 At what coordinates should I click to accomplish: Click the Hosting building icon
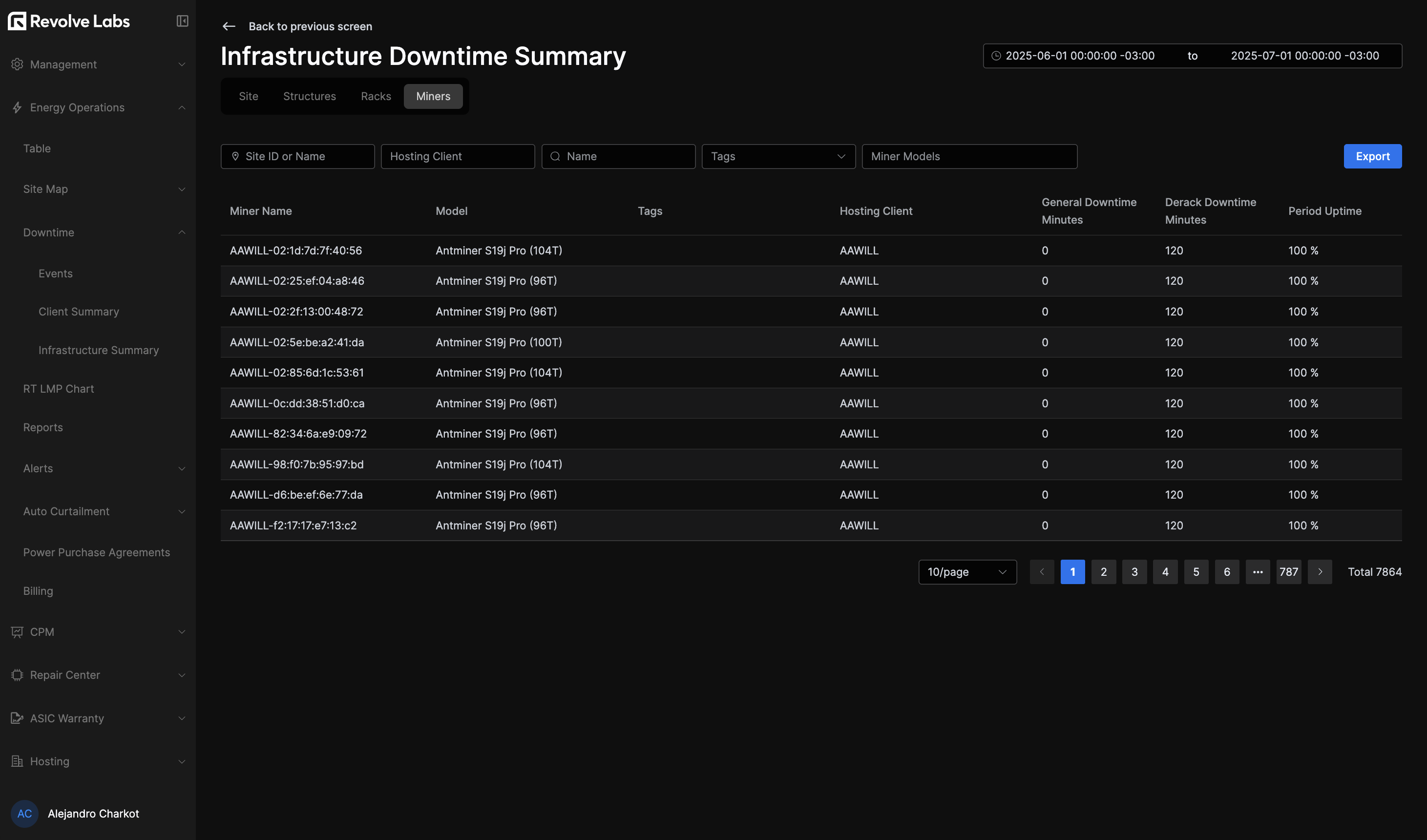click(x=17, y=761)
